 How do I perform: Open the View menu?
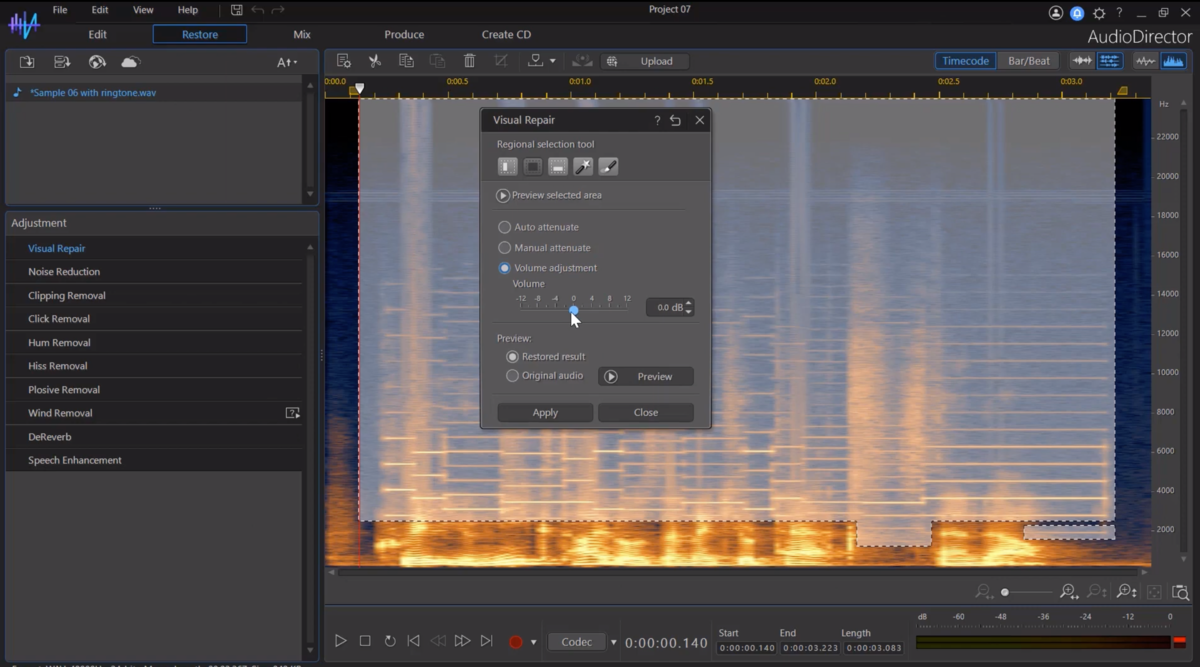click(143, 10)
